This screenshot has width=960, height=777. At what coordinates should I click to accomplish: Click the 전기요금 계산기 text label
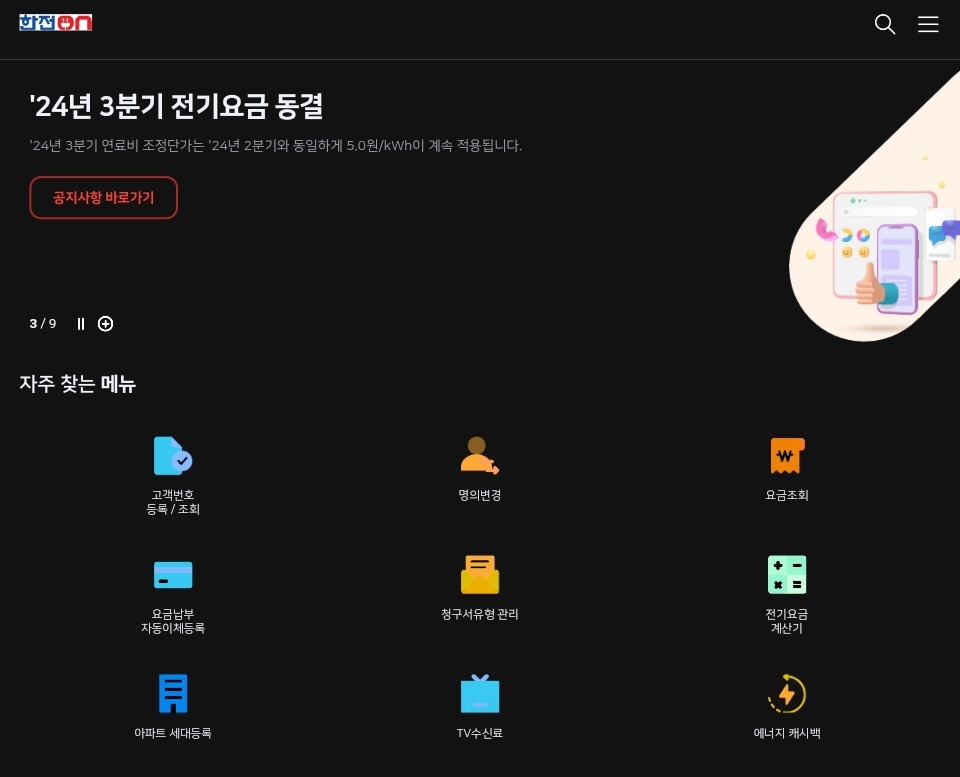click(787, 621)
